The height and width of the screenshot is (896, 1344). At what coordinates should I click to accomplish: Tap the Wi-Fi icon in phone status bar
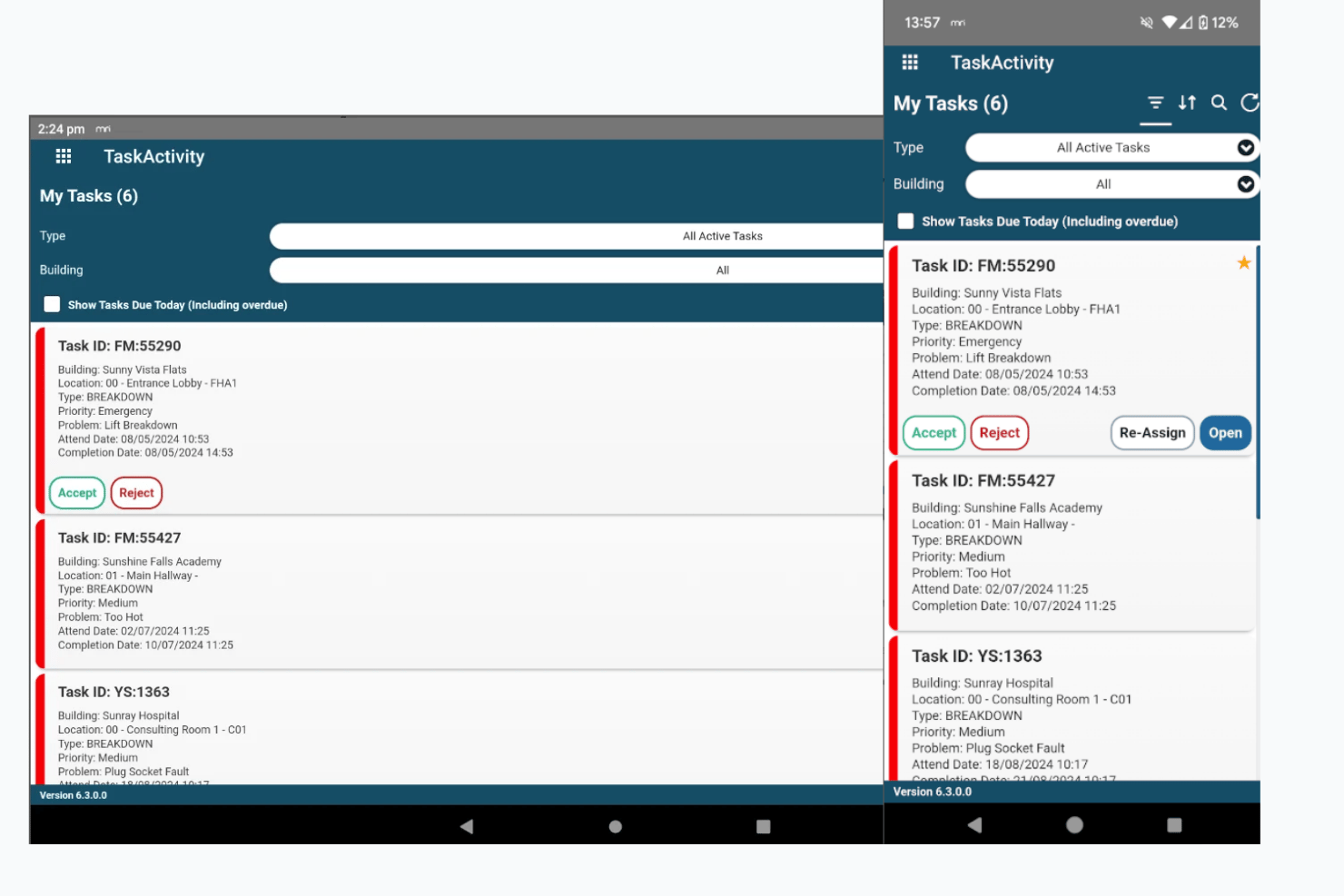click(x=1170, y=22)
